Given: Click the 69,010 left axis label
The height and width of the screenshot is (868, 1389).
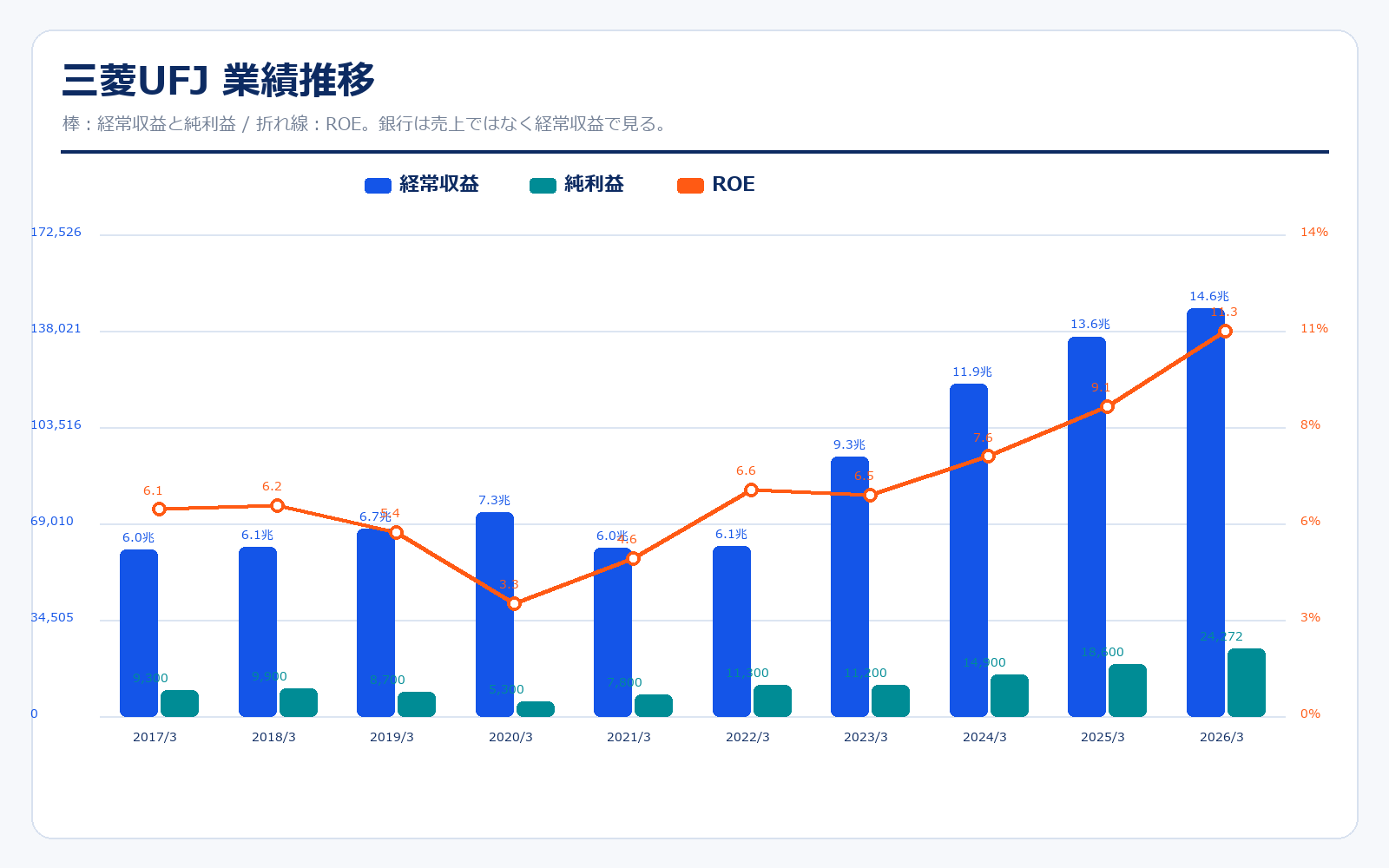Looking at the screenshot, I should [52, 522].
